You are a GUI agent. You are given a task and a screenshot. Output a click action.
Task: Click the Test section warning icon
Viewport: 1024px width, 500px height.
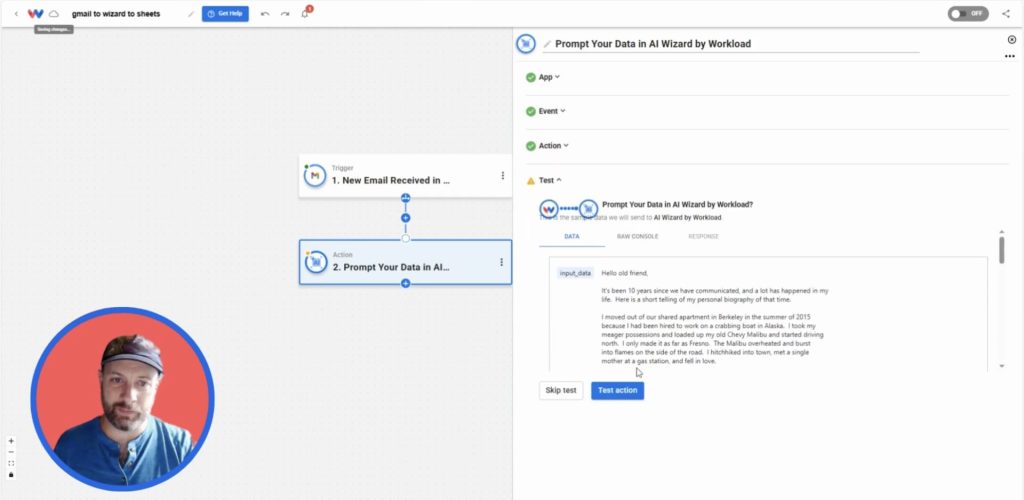click(530, 181)
